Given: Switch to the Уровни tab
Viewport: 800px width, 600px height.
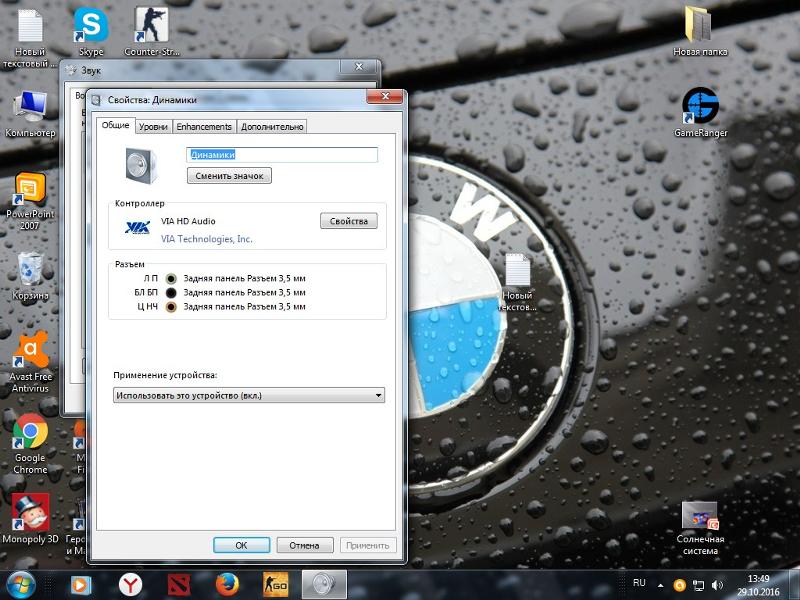Looking at the screenshot, I should [153, 127].
